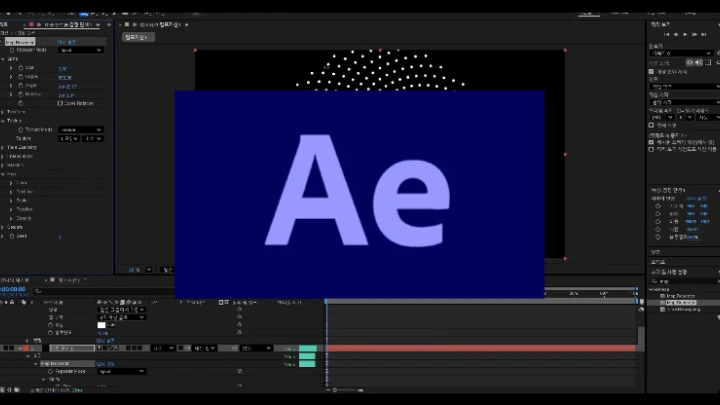Click stopwatch next to Texture Mode
Viewport: 720px width, 405px height.
21,130
